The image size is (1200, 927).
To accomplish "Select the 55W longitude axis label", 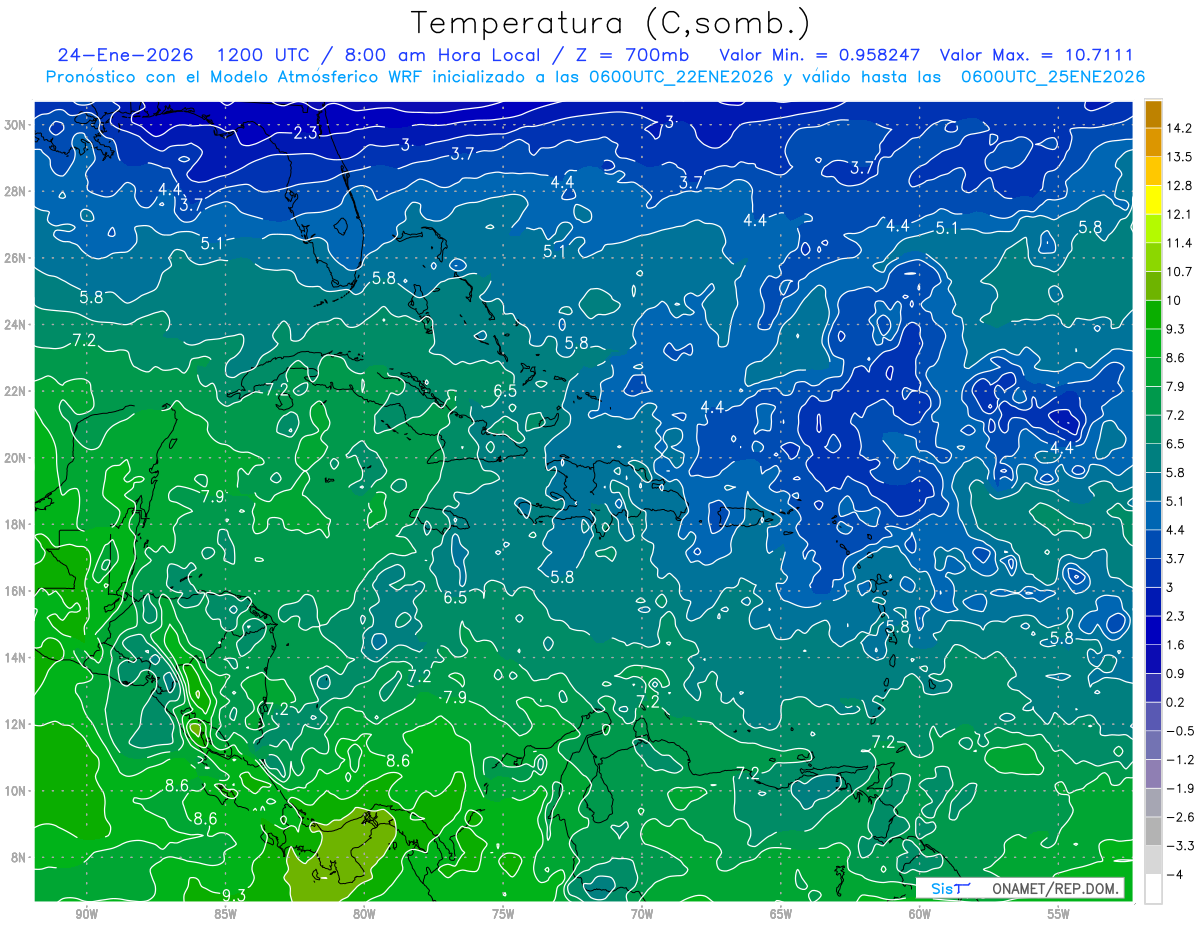I will [1059, 913].
